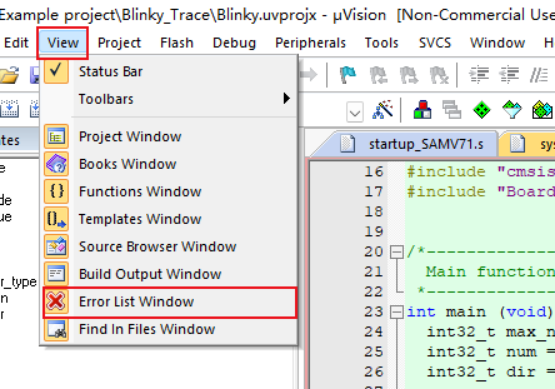The width and height of the screenshot is (555, 389).
Task: Collapse the code fold at line 23
Action: point(396,312)
